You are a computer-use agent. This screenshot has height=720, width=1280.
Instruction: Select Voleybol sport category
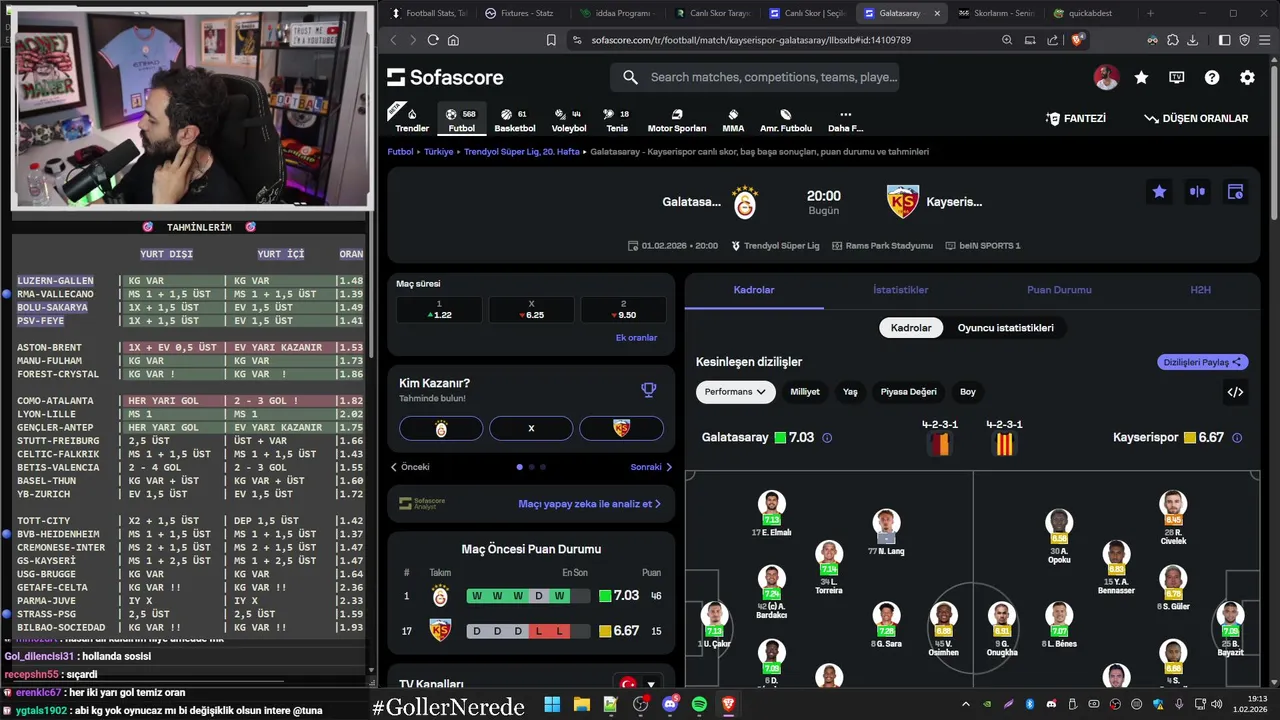coord(569,120)
